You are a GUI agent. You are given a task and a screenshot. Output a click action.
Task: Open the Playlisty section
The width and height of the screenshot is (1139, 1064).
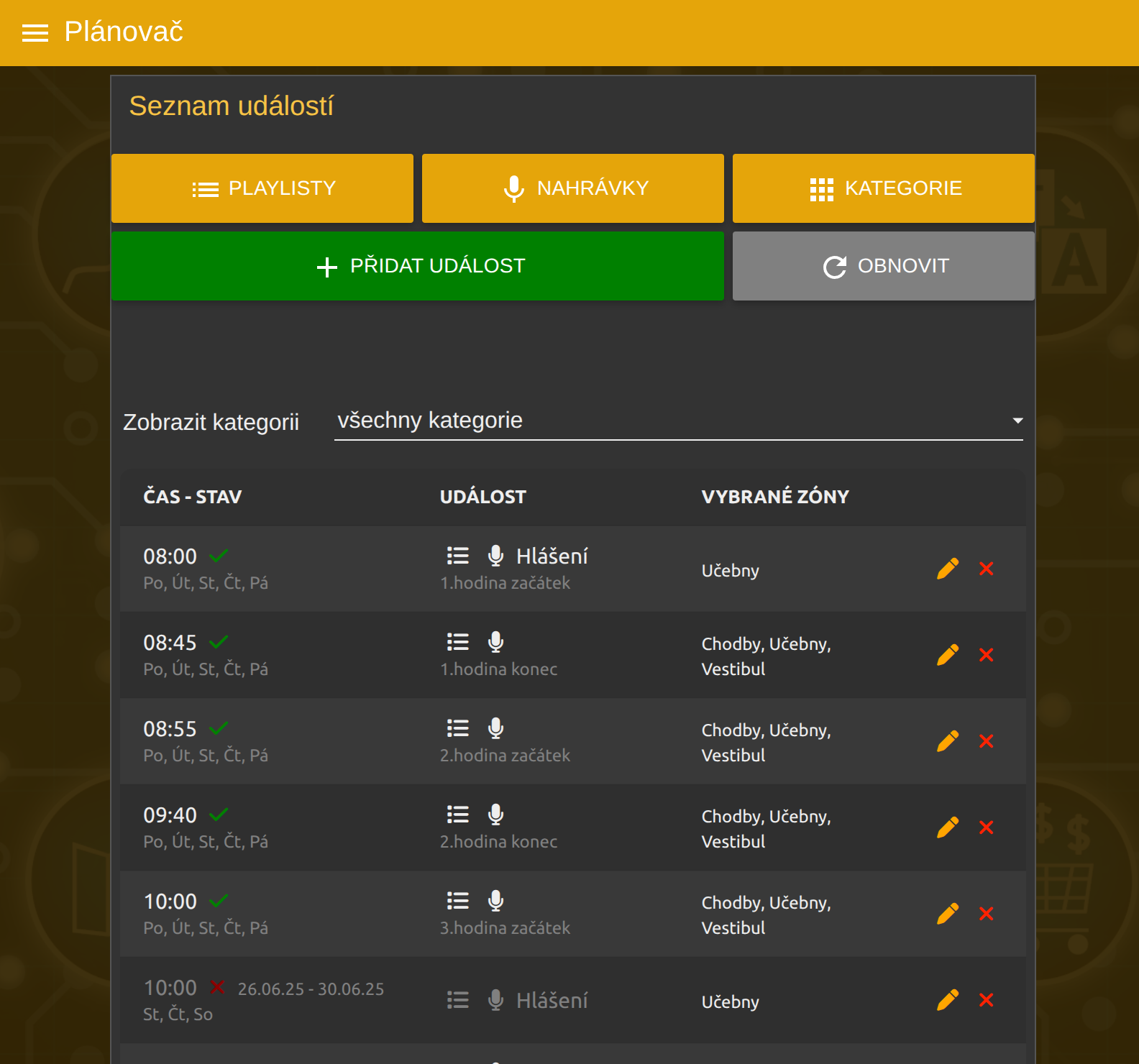click(262, 188)
